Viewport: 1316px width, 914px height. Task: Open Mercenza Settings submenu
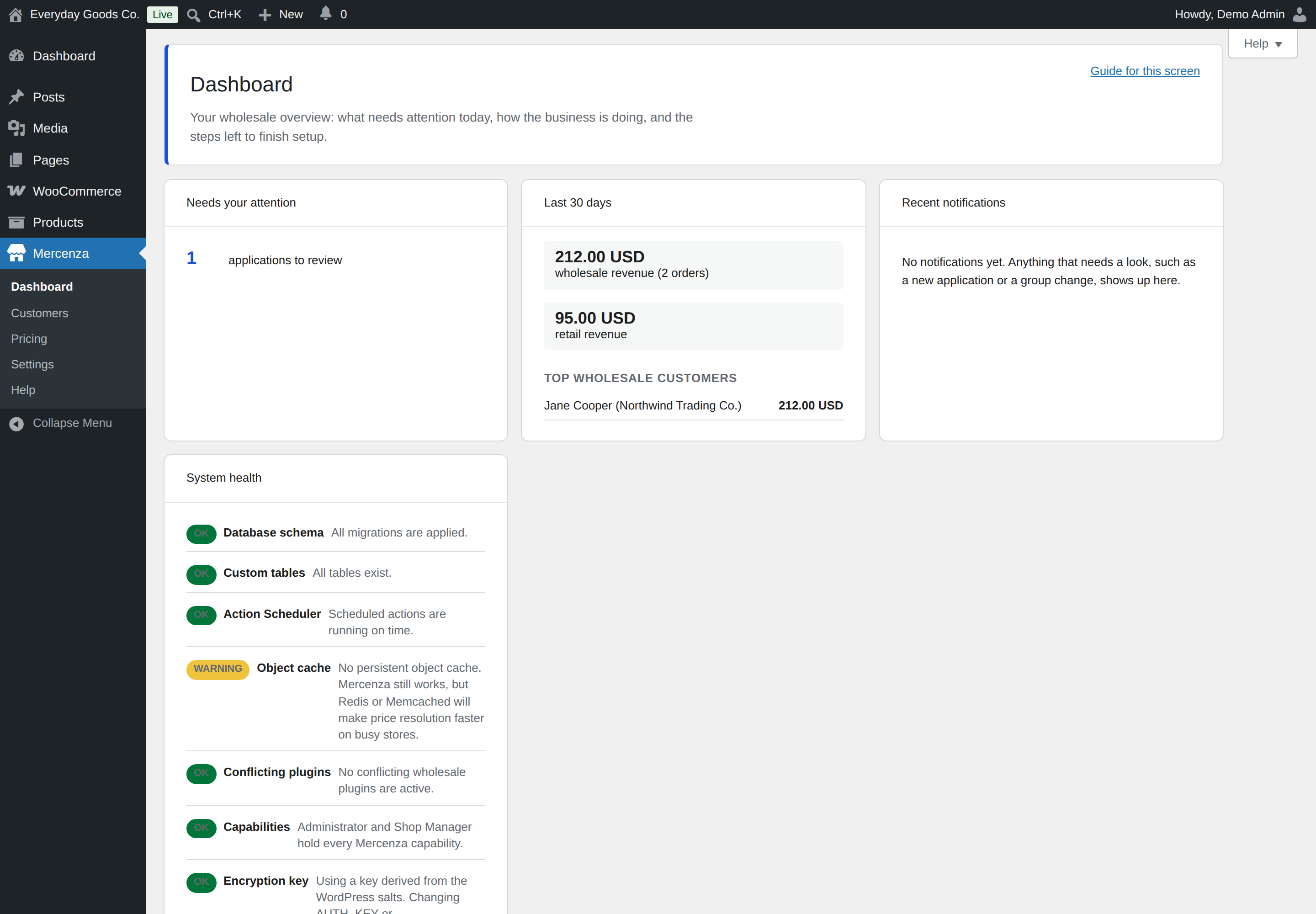click(32, 364)
